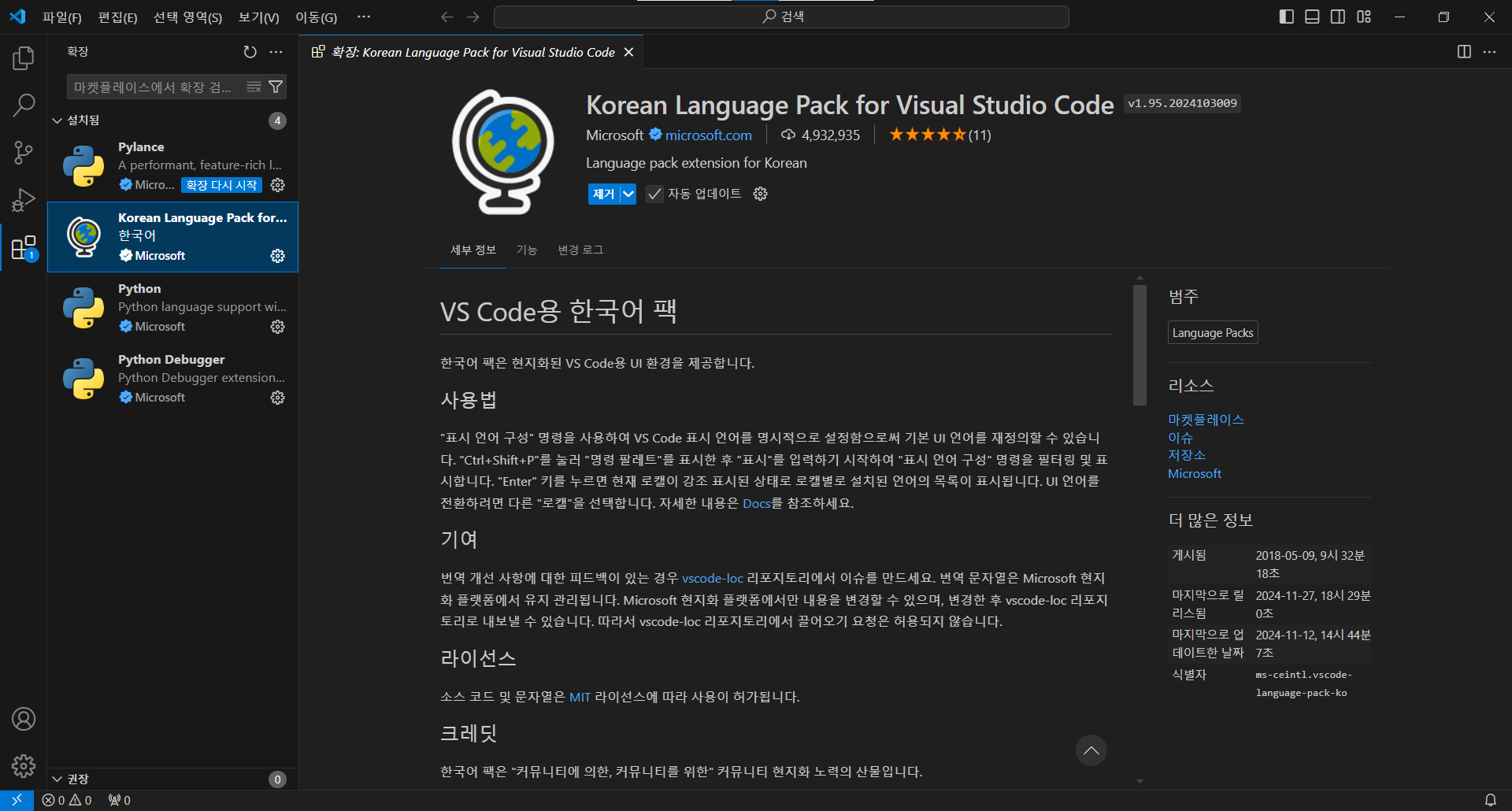Close the Korean Language Pack editor tab
The width and height of the screenshot is (1512, 811).
[628, 52]
